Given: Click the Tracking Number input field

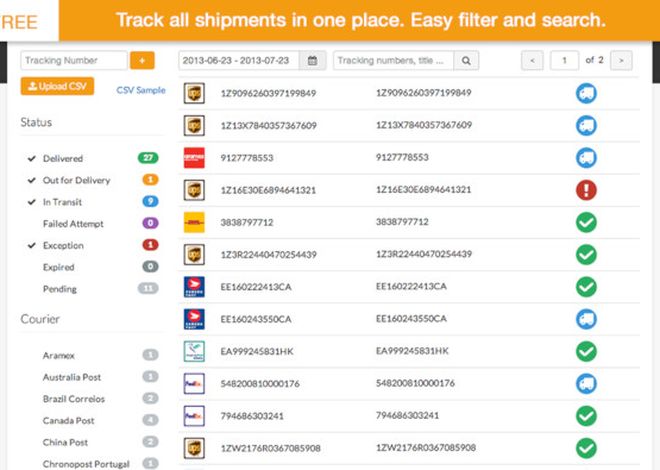Looking at the screenshot, I should [x=74, y=61].
